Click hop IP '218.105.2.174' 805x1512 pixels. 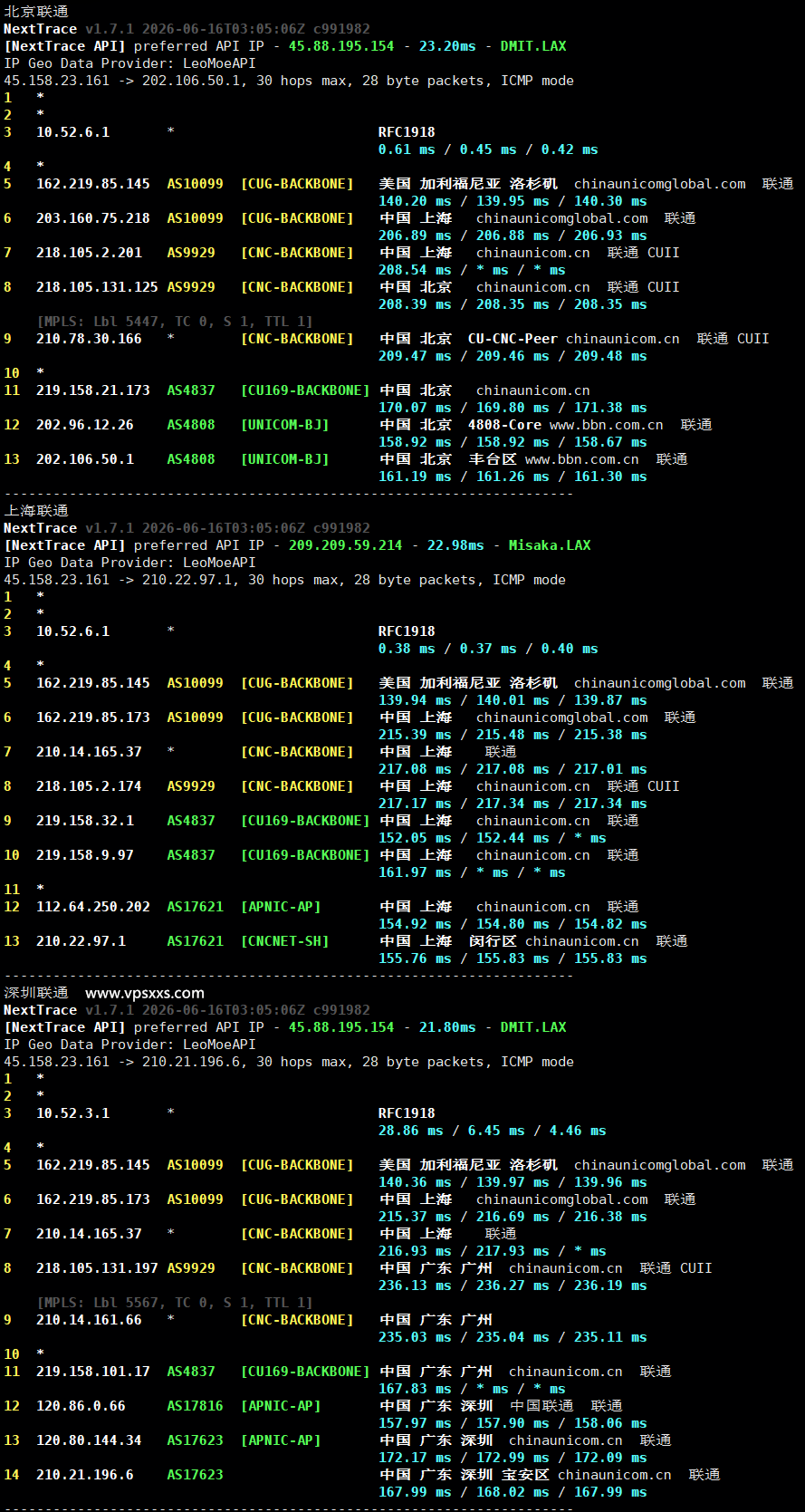click(x=89, y=786)
